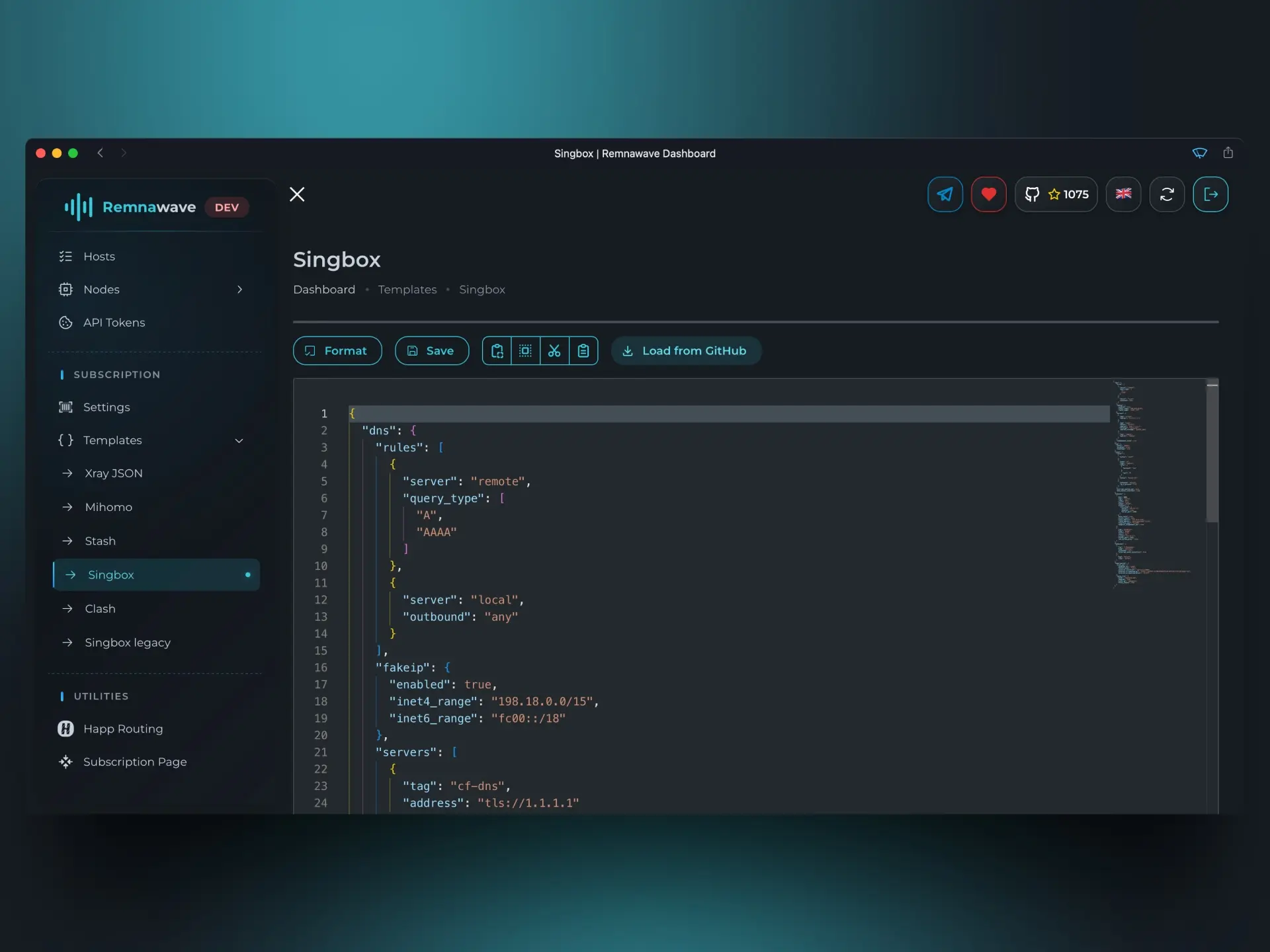Click the "remote" value on line 5
The image size is (1270, 952).
(x=497, y=481)
